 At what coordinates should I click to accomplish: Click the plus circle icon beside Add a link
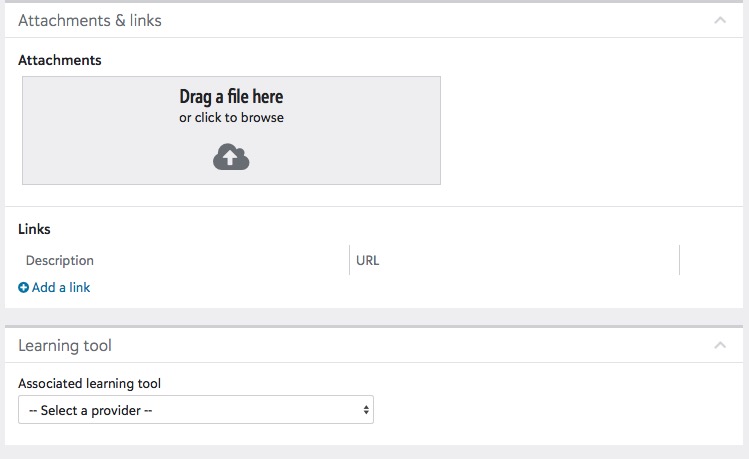coord(23,288)
